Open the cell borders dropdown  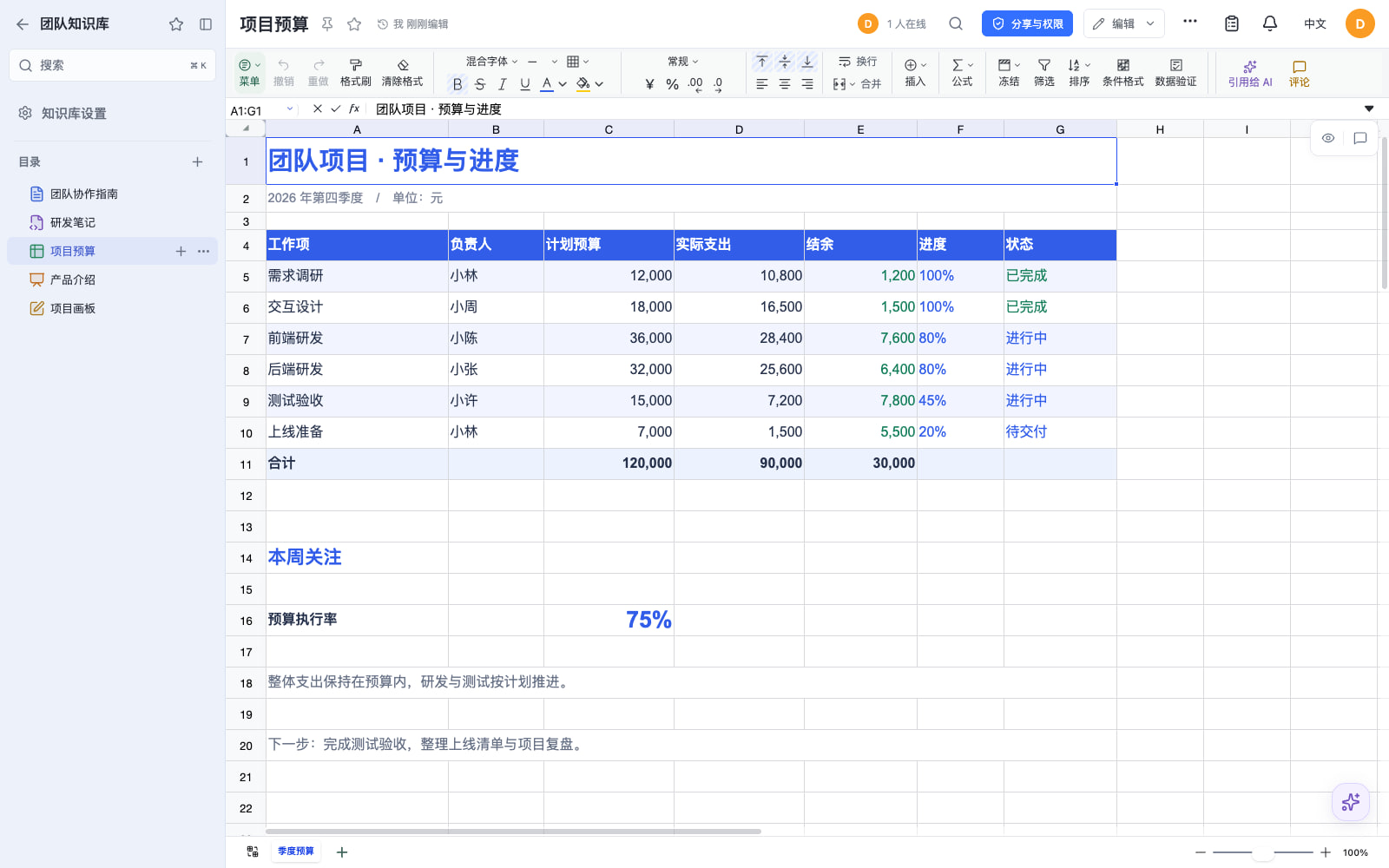[x=577, y=62]
